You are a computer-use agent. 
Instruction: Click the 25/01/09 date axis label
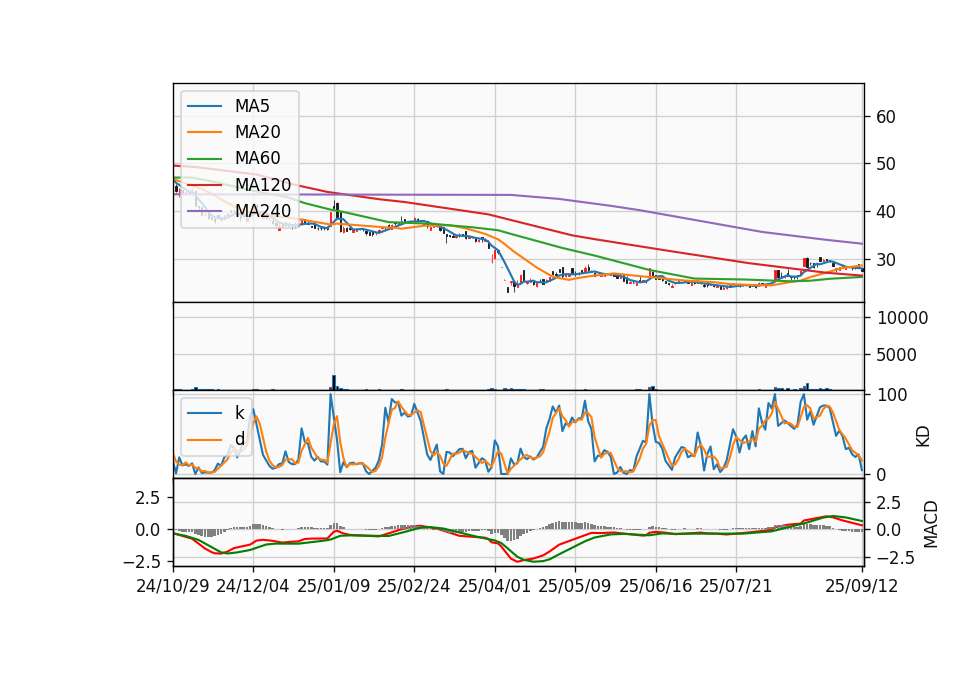[x=334, y=586]
